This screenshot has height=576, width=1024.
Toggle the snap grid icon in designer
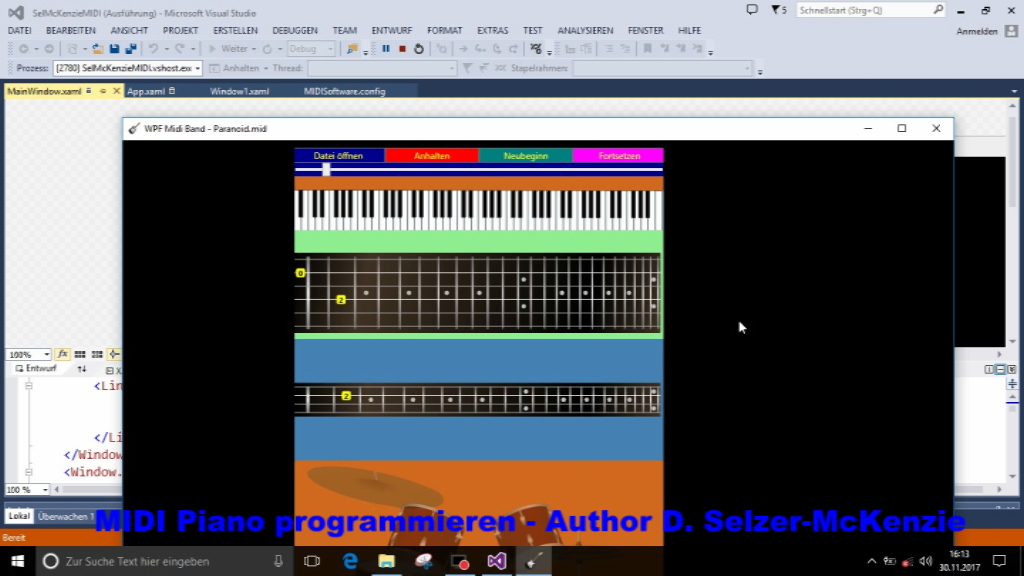coord(80,354)
